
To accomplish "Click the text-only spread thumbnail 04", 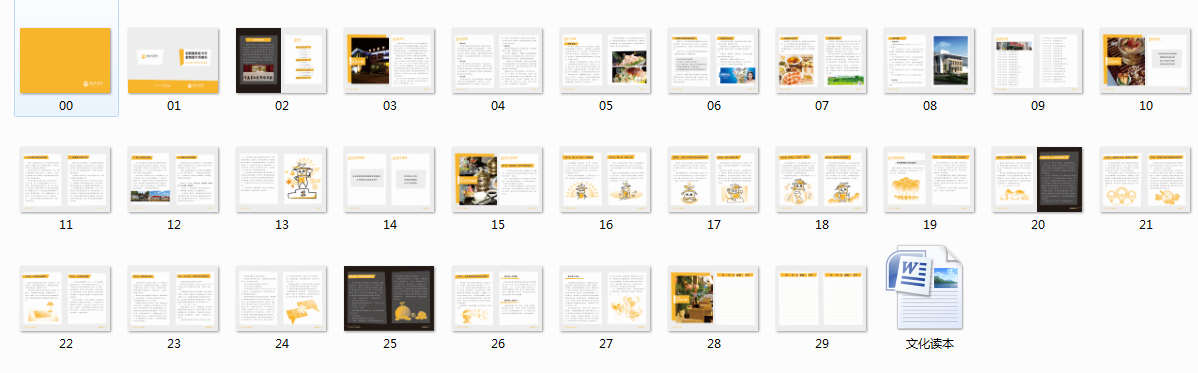I will coord(497,60).
